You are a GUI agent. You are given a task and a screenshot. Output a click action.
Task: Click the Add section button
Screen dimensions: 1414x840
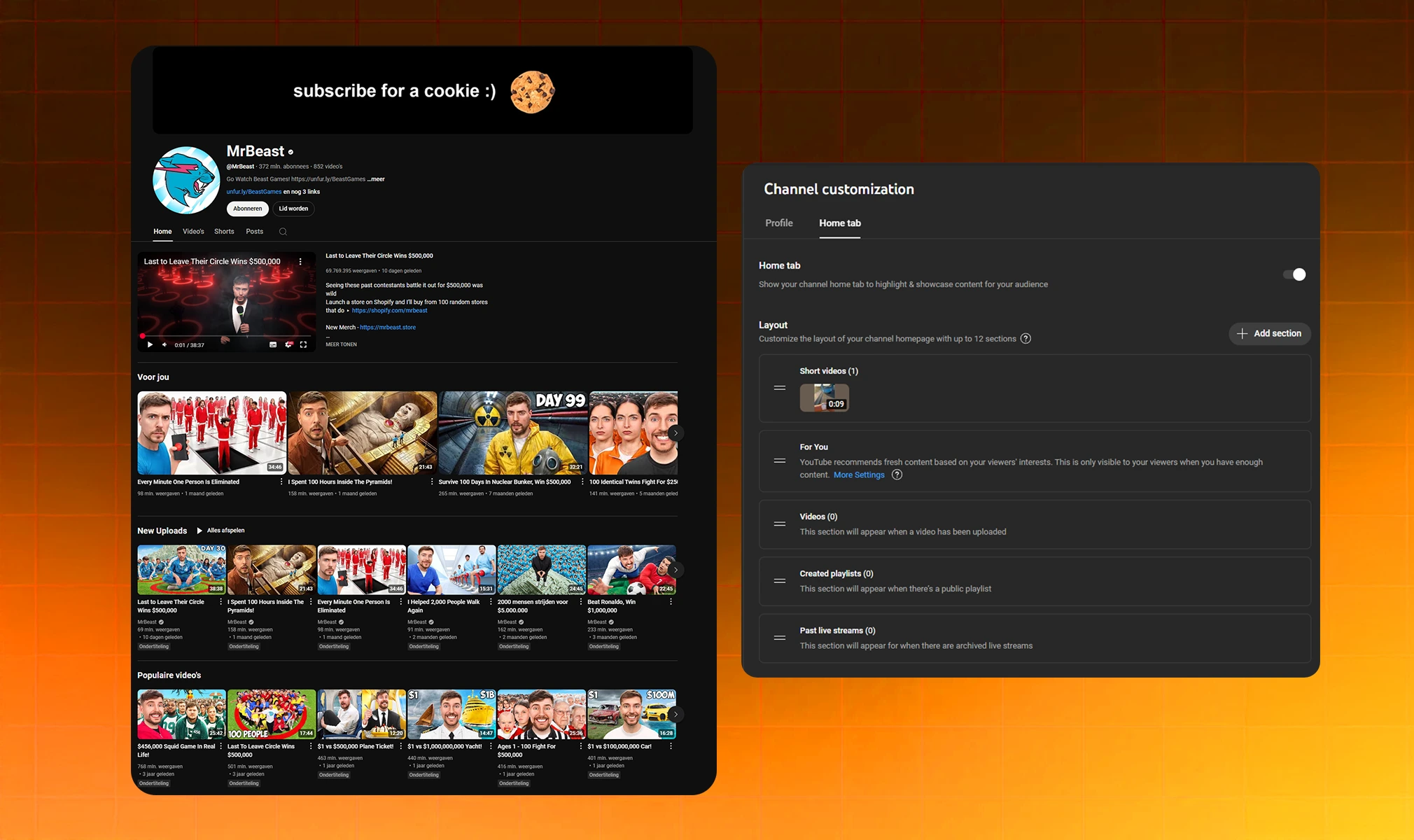pos(1269,333)
